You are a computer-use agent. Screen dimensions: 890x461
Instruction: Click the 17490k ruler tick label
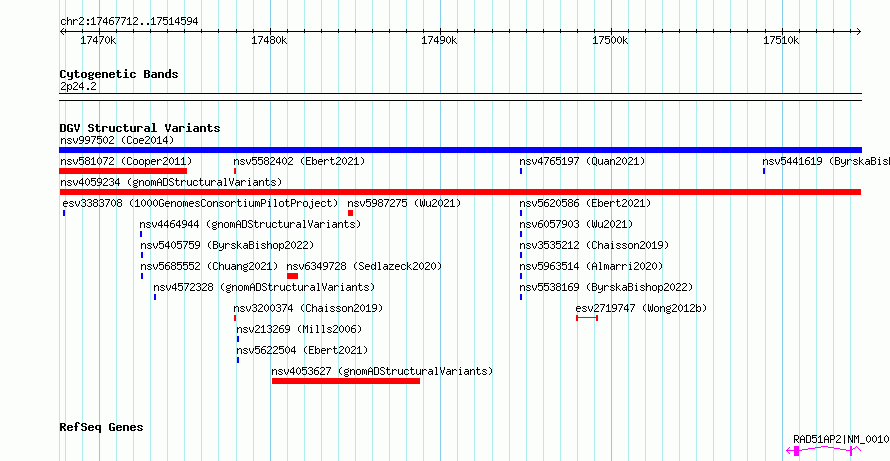(440, 41)
